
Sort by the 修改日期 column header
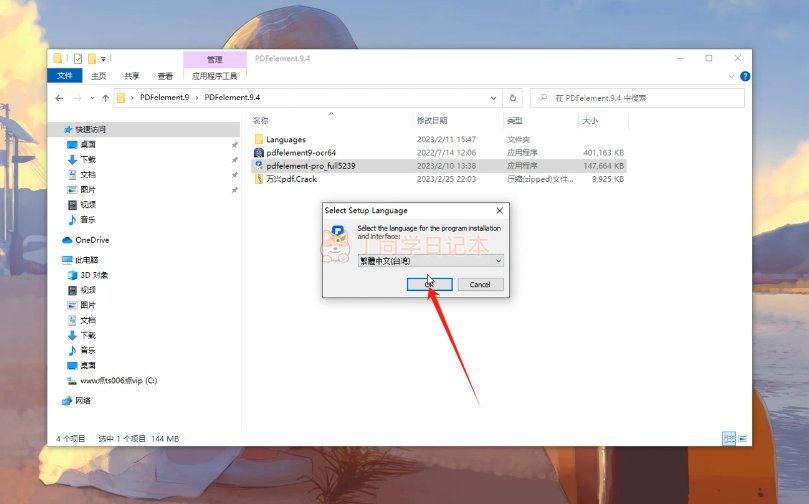[x=432, y=121]
